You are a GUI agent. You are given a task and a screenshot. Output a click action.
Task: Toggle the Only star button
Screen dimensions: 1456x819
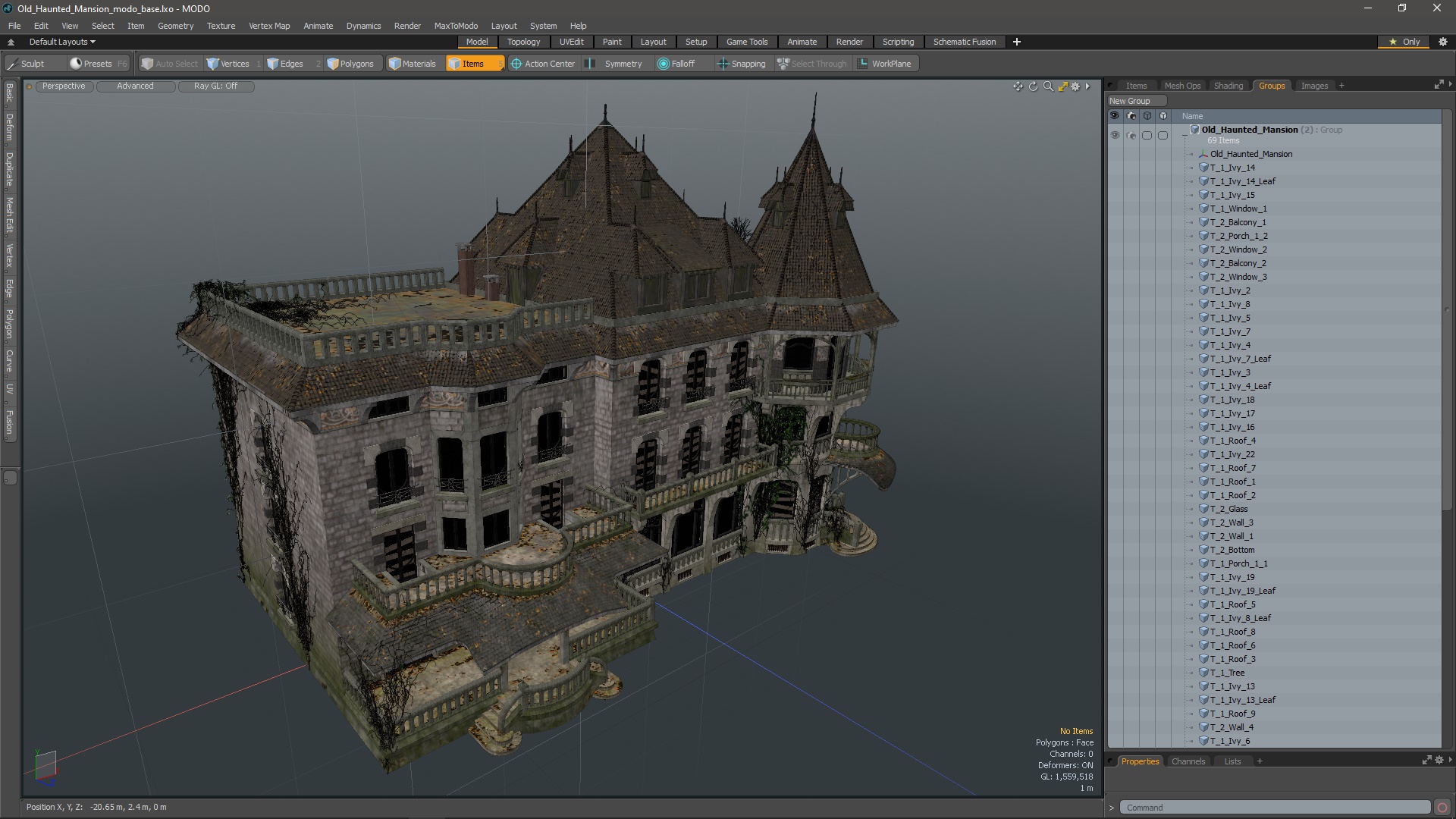[x=1404, y=42]
